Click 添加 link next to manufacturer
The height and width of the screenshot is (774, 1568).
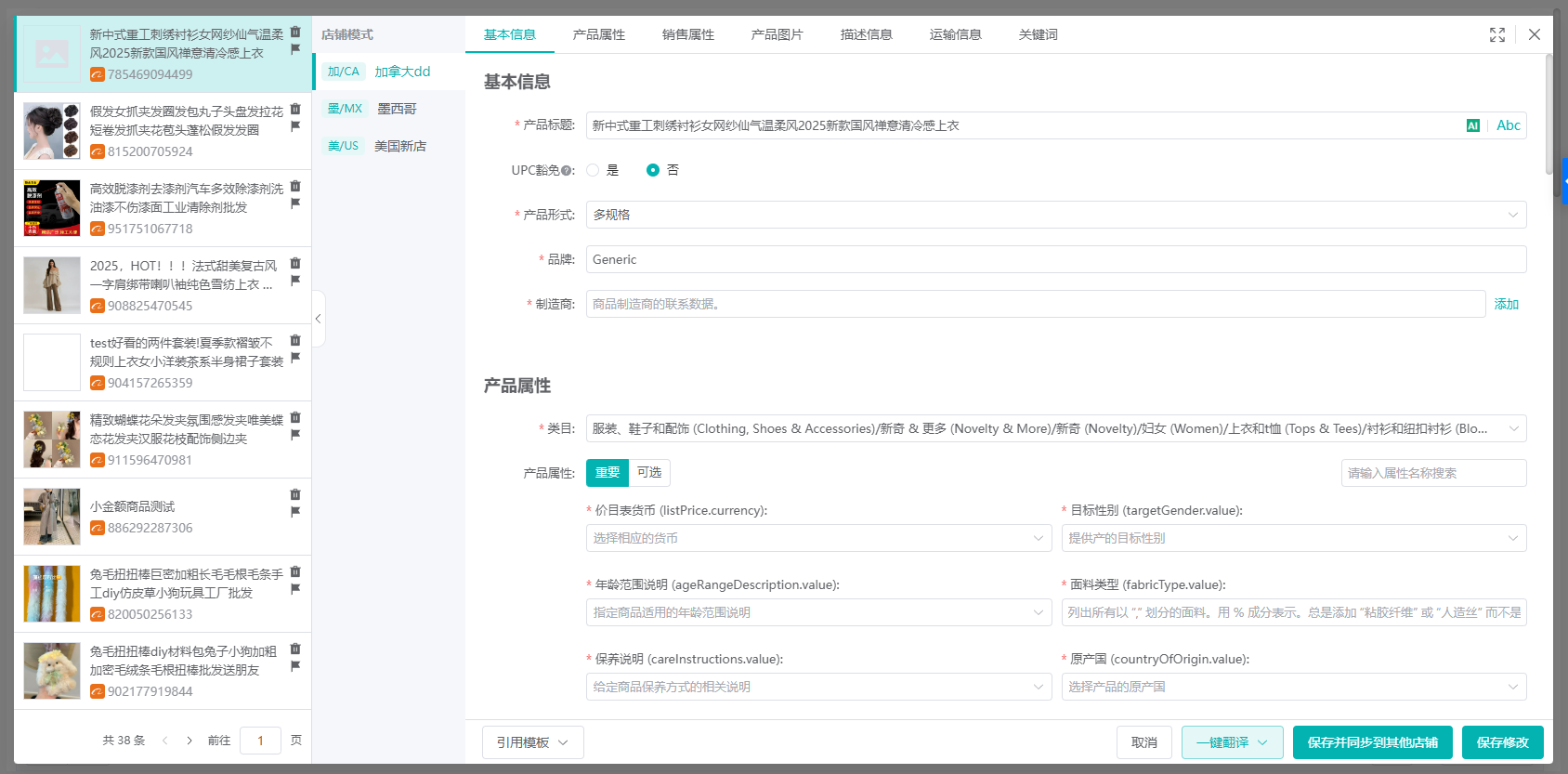click(x=1506, y=304)
